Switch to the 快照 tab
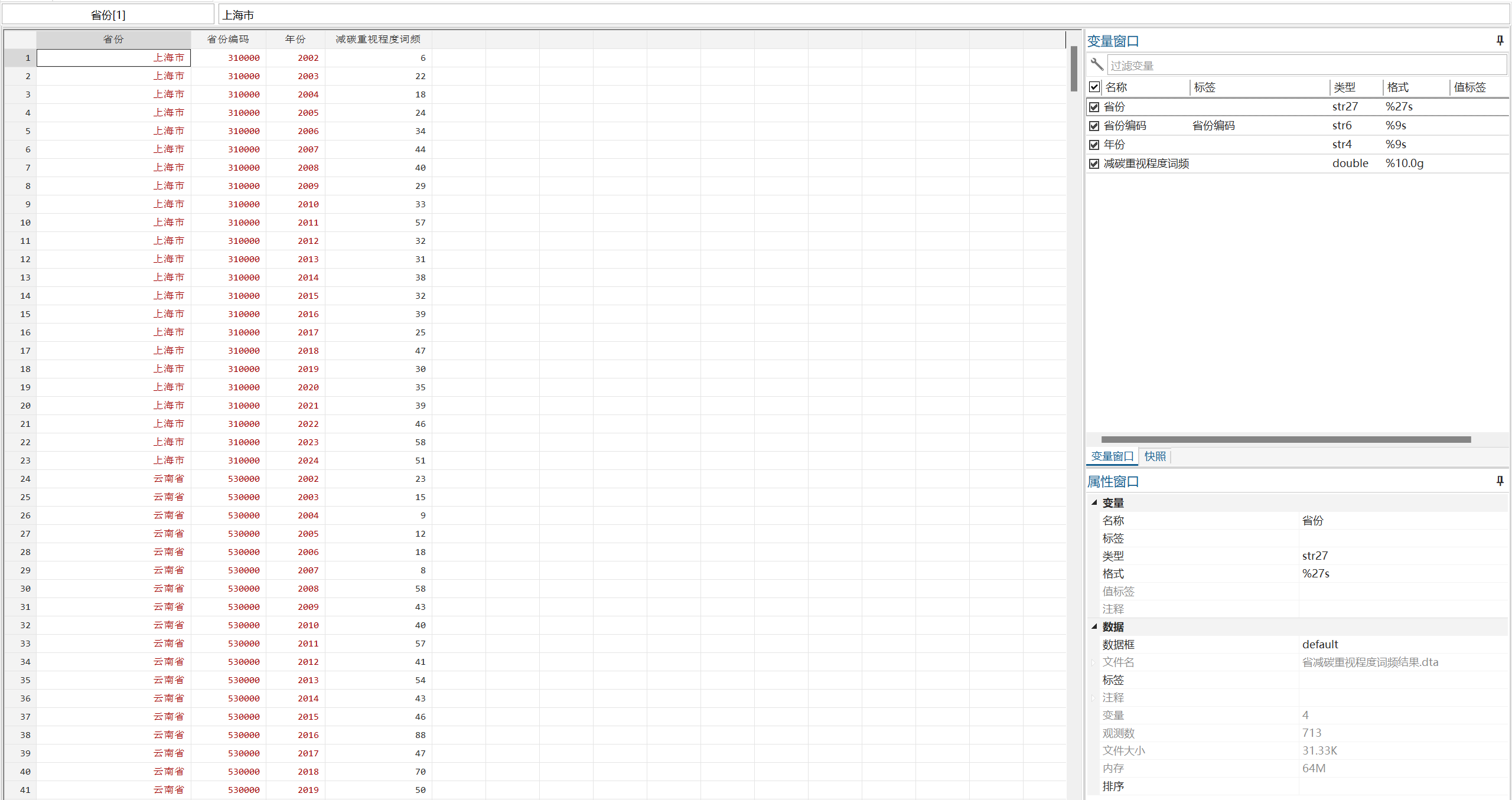This screenshot has height=800, width=1512. coord(1155,456)
